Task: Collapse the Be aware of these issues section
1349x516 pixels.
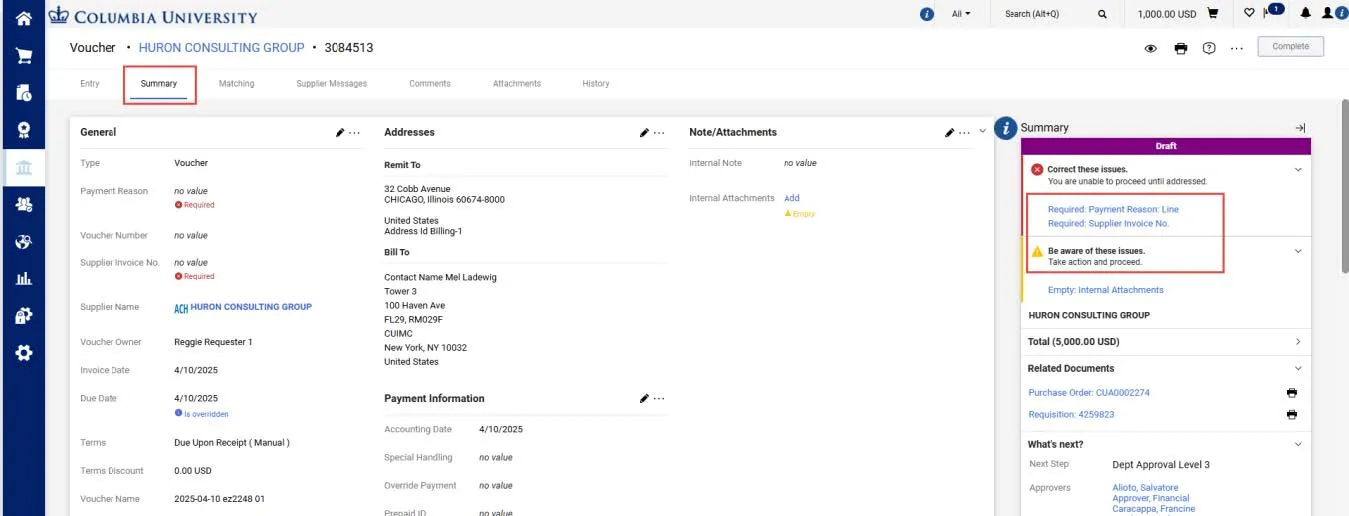Action: 1298,251
